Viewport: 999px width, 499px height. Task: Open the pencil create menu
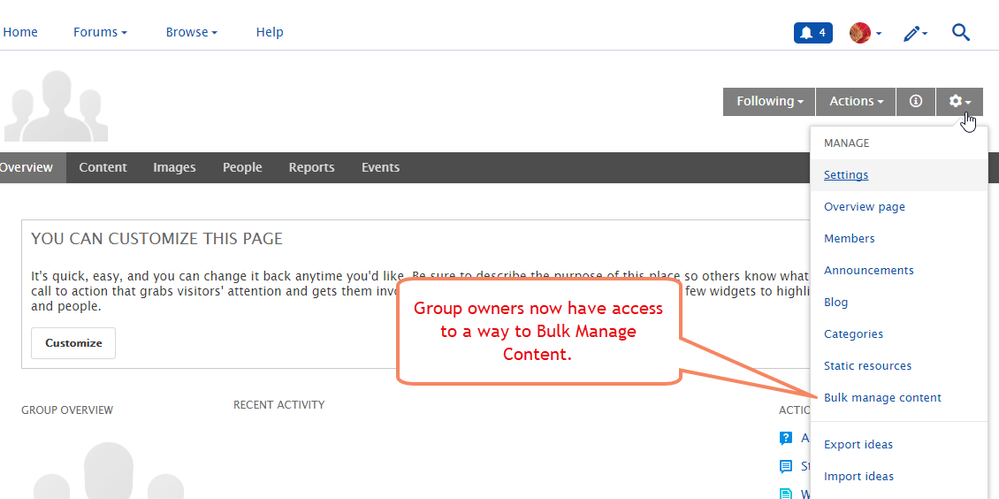pos(914,33)
